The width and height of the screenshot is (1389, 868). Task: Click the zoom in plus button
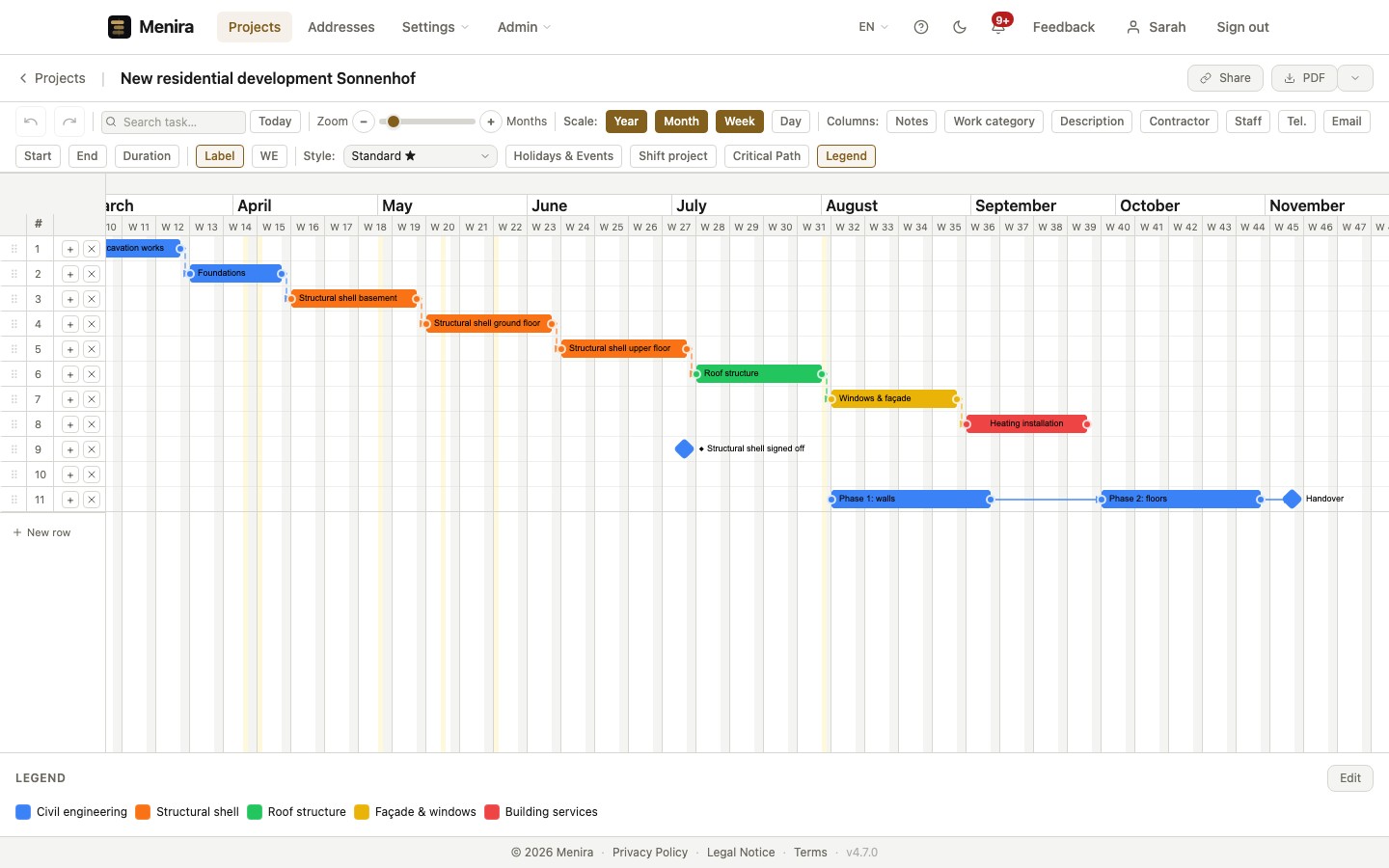tap(491, 122)
